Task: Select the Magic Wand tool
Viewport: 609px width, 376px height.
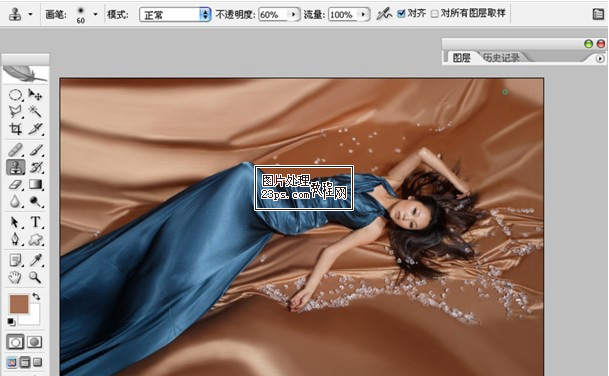Action: point(35,112)
